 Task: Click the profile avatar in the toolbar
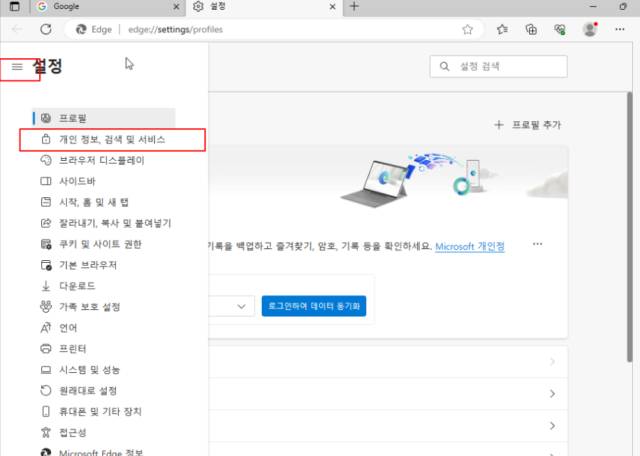click(x=590, y=29)
